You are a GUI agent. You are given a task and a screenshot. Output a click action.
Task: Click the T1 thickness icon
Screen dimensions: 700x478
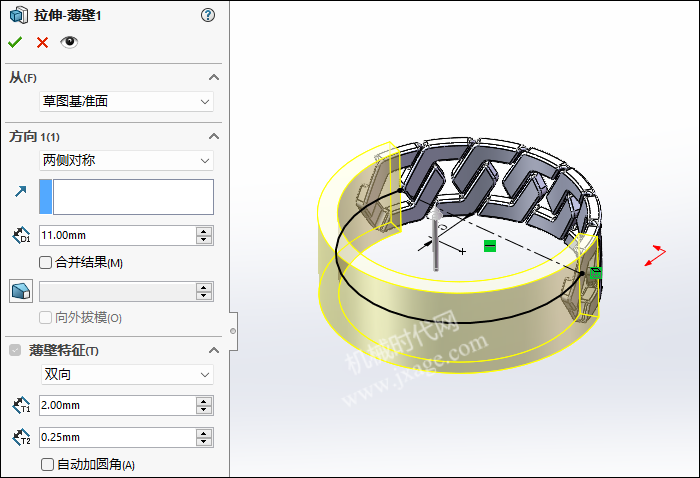[21, 405]
